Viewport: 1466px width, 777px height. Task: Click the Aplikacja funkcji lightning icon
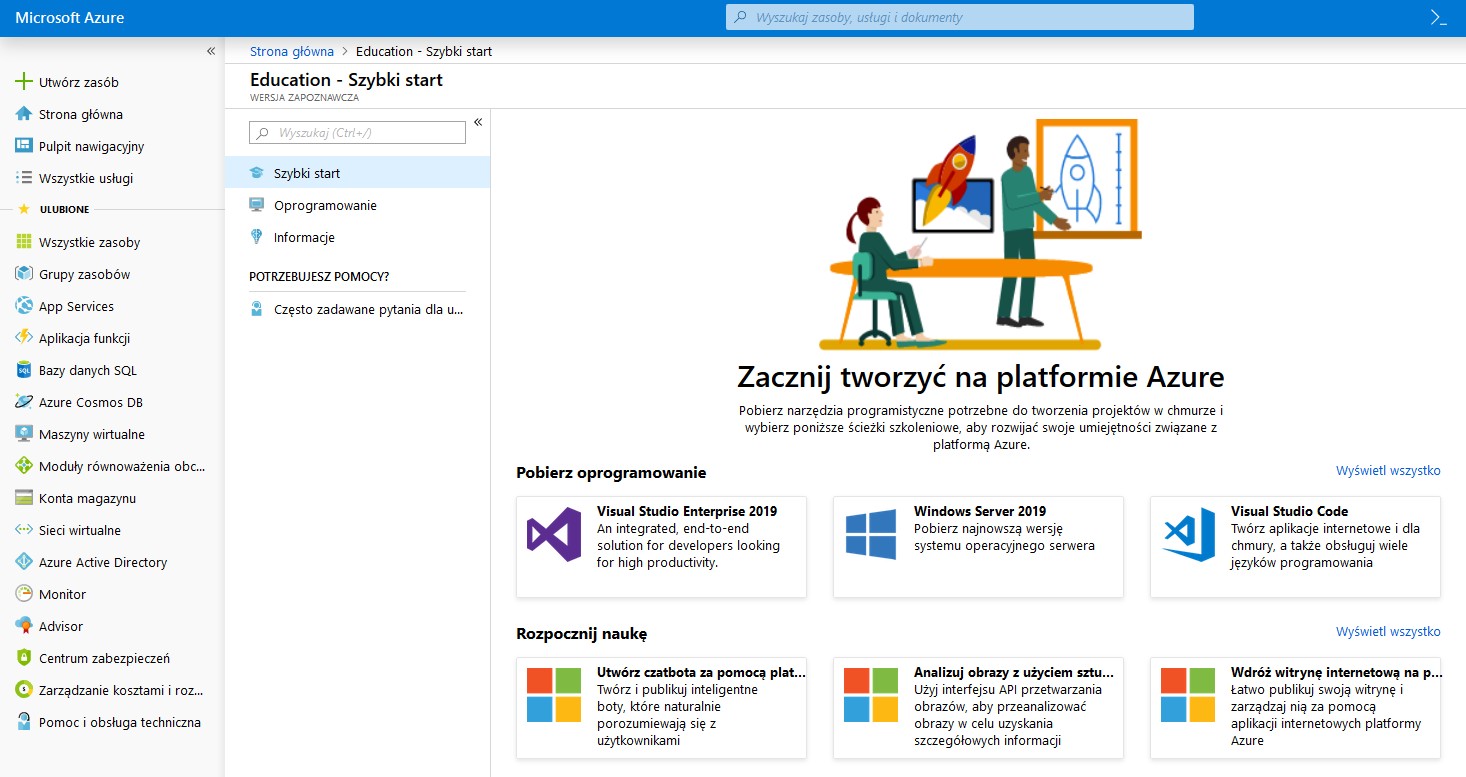click(24, 338)
